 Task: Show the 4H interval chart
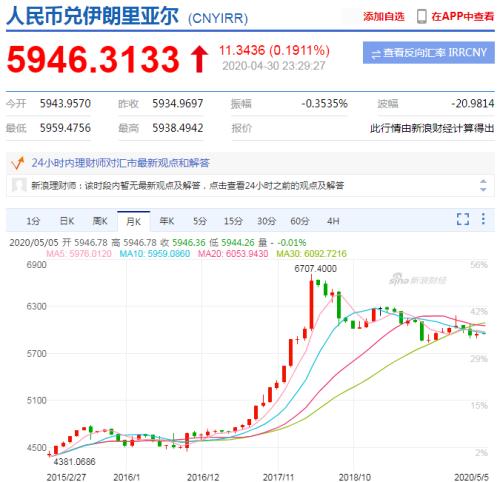point(333,221)
